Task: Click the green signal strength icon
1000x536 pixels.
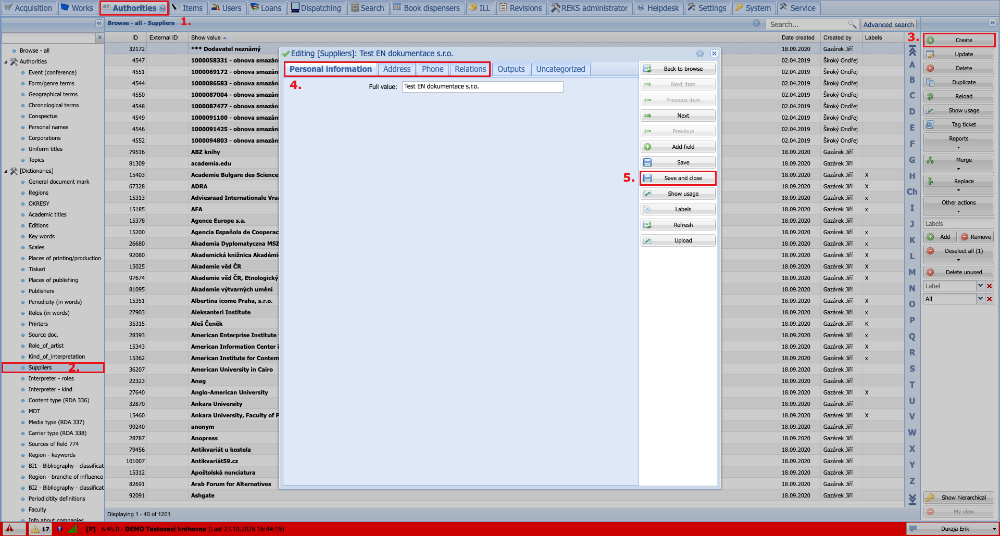Action: click(73, 528)
